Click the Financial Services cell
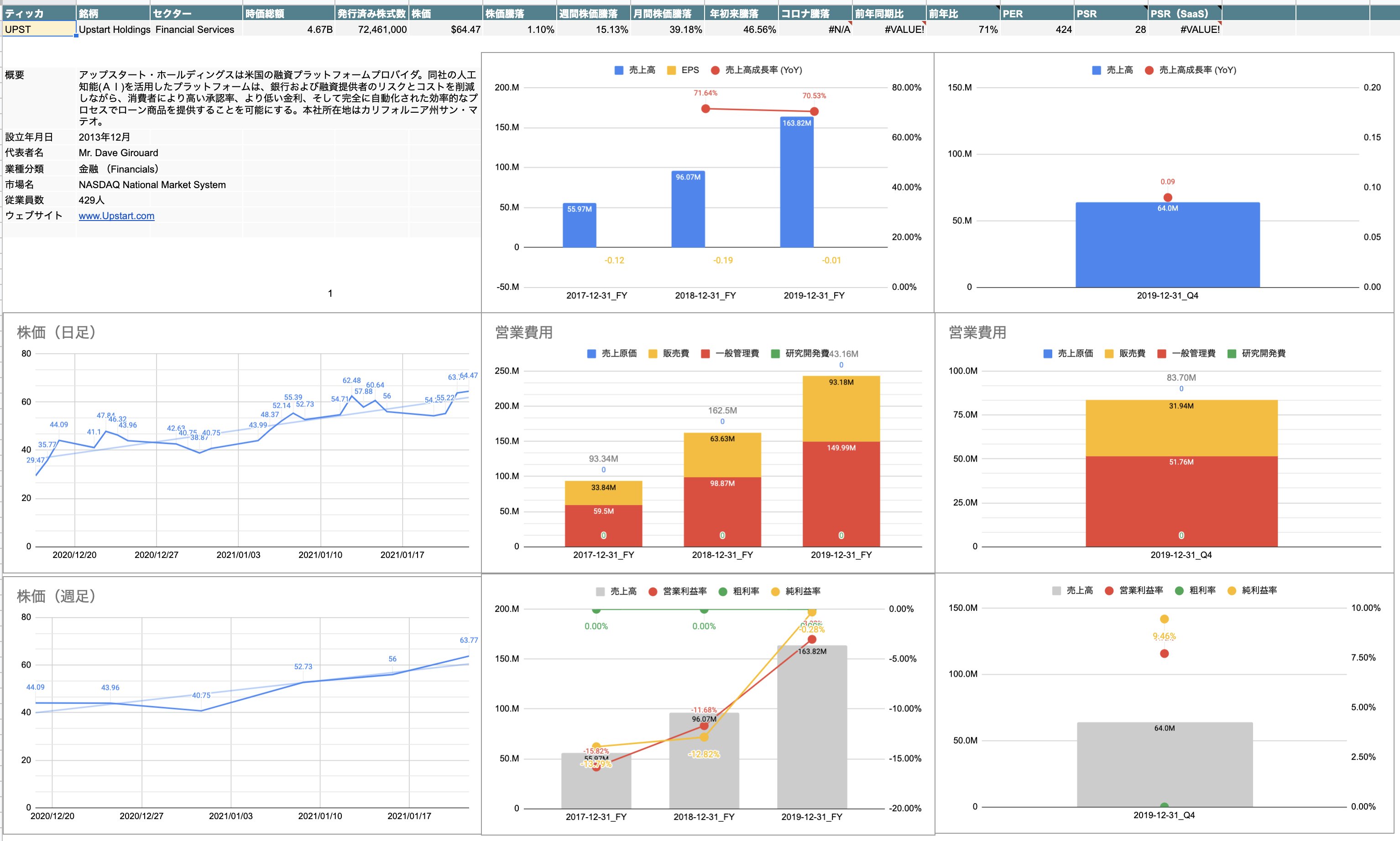The width and height of the screenshot is (1400, 841). [x=197, y=29]
